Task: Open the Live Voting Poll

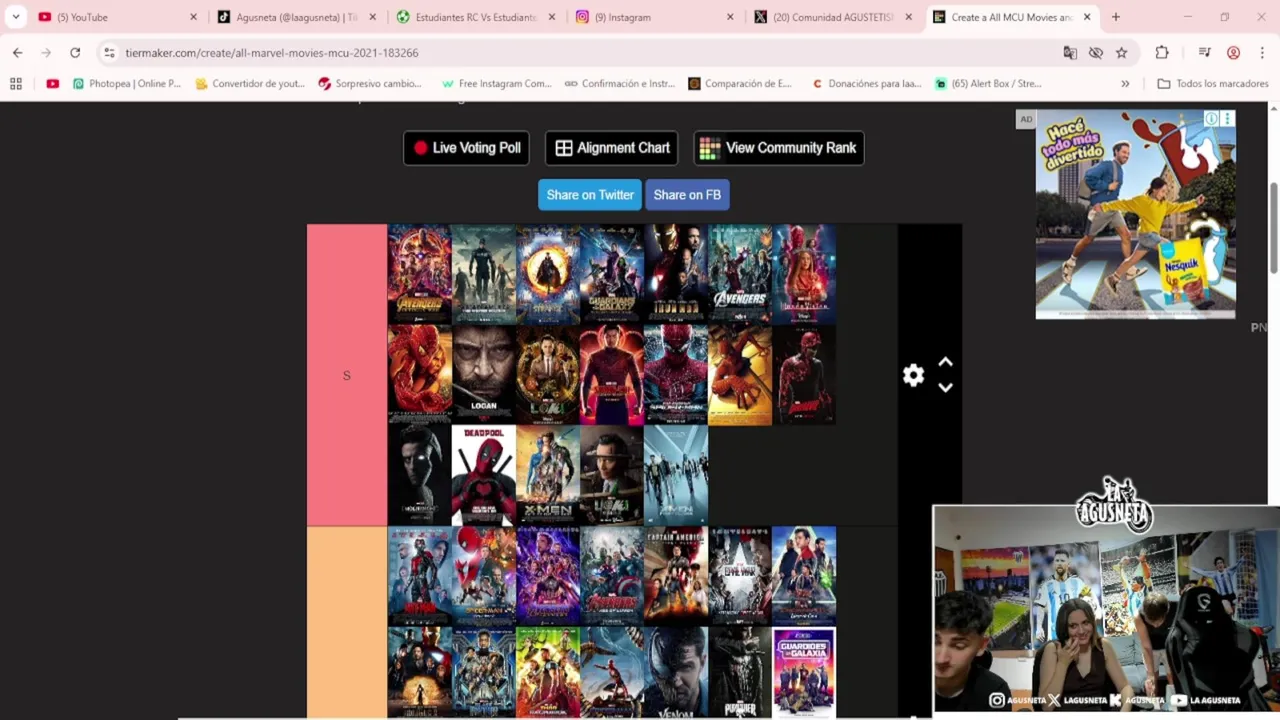Action: click(466, 148)
